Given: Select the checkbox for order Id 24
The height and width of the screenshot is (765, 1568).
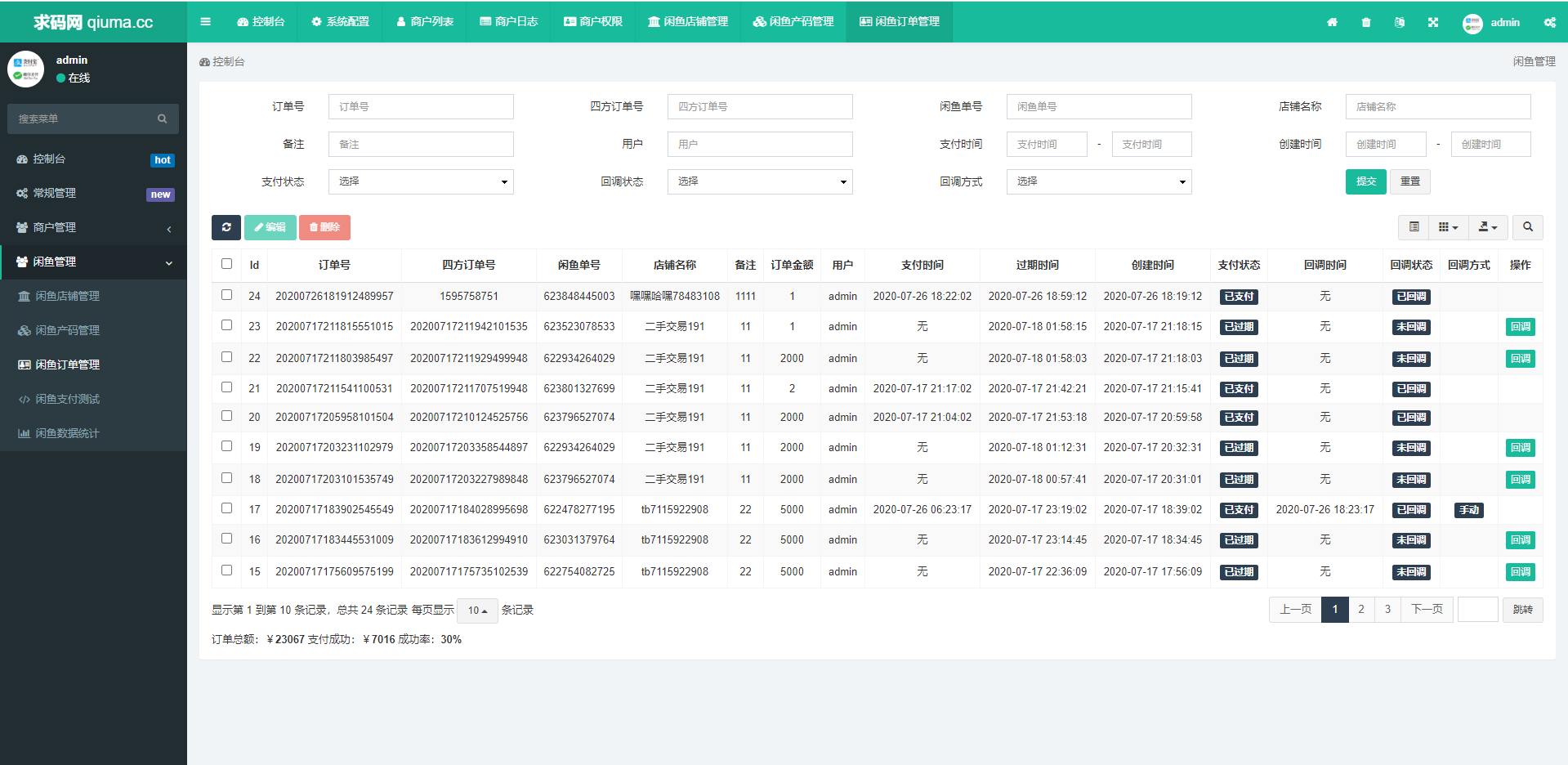Looking at the screenshot, I should click(x=226, y=295).
